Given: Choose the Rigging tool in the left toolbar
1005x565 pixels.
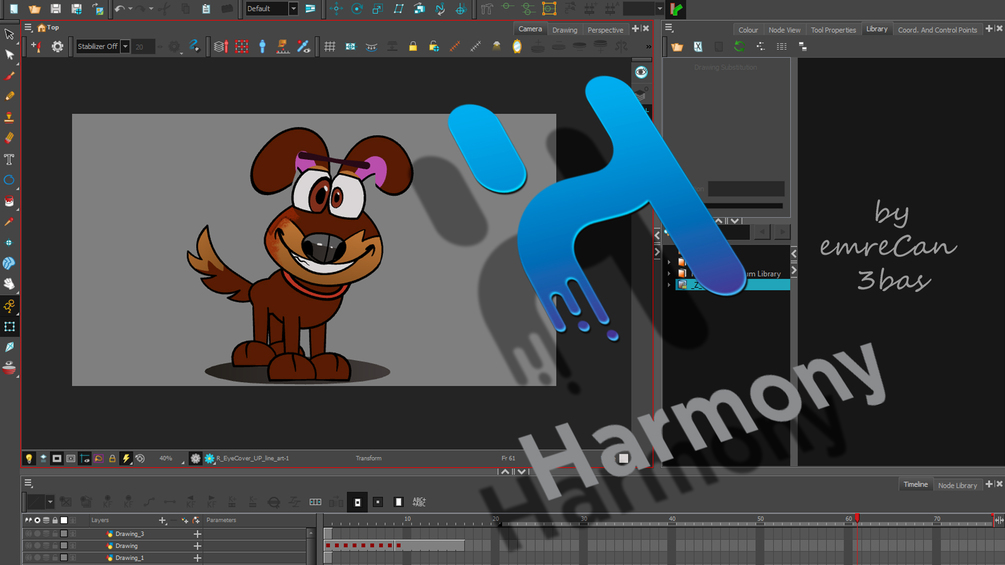Looking at the screenshot, I should coord(9,306).
